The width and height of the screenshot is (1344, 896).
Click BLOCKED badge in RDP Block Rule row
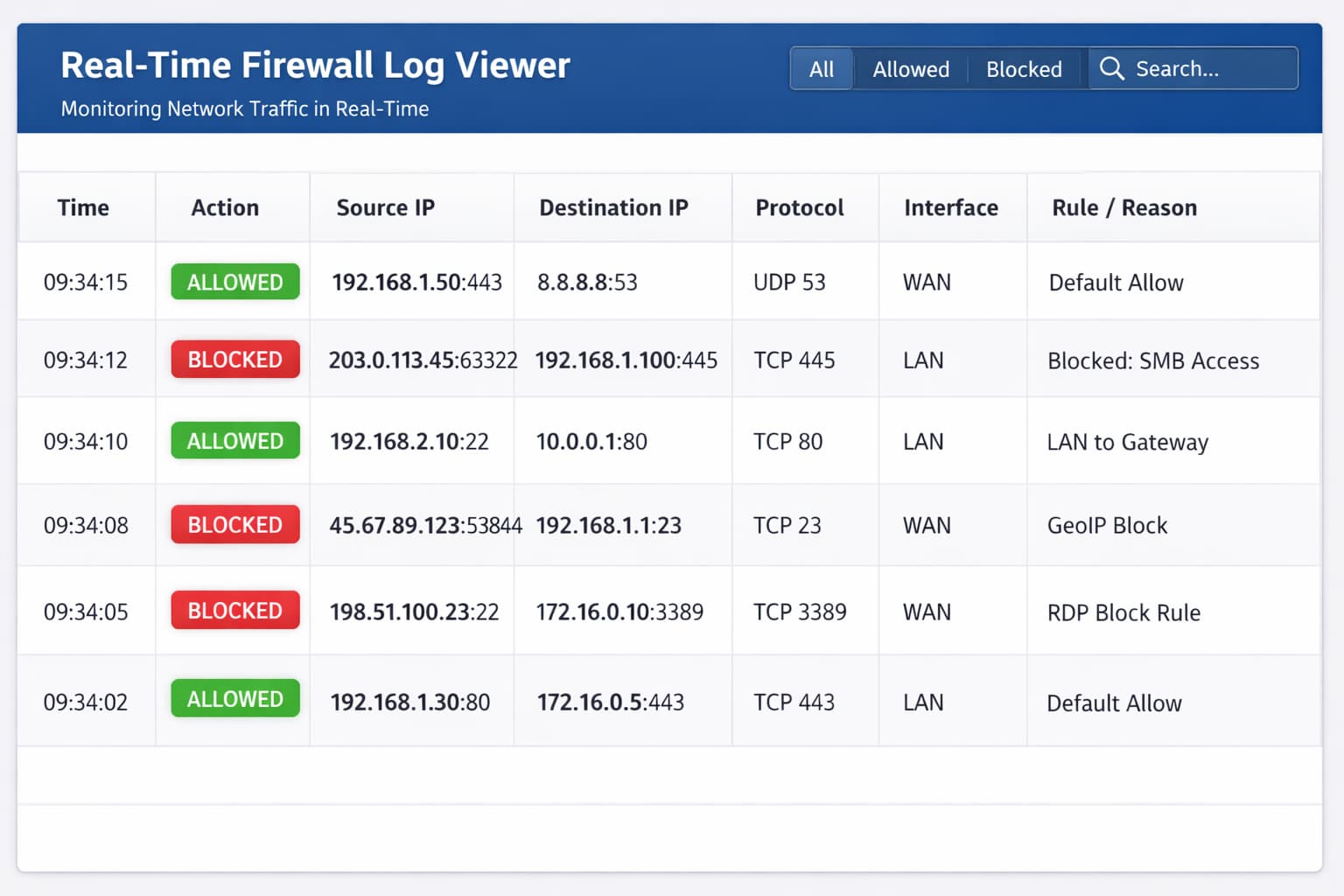(234, 611)
